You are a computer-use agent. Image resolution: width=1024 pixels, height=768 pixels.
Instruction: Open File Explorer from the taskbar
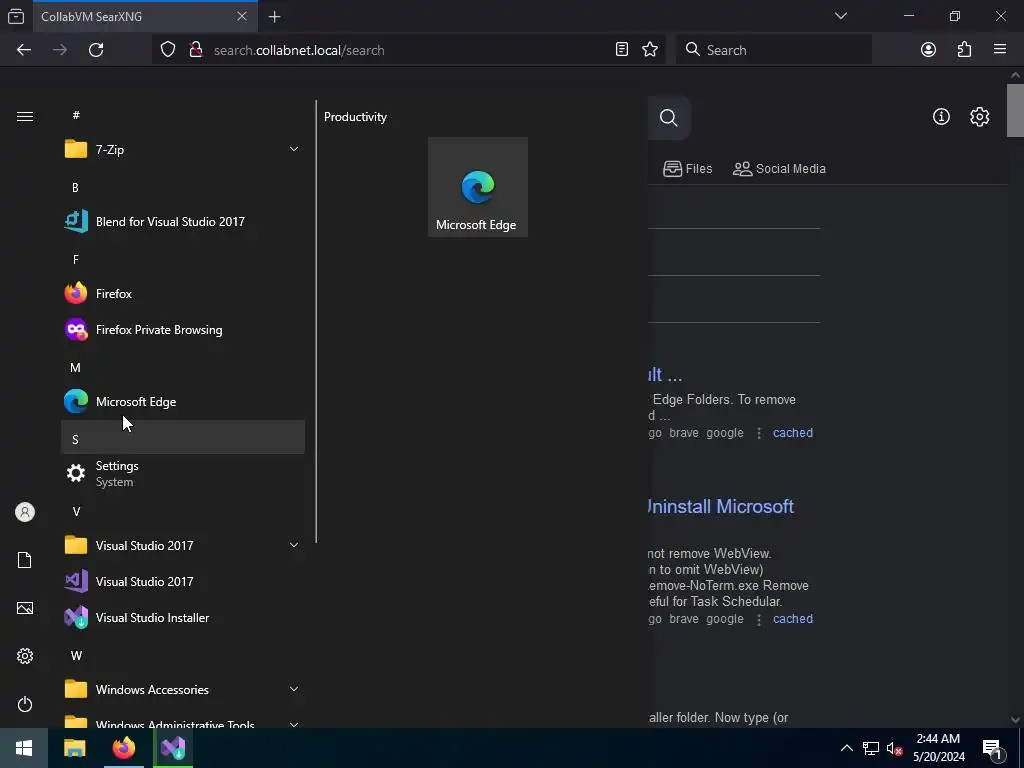(x=74, y=748)
